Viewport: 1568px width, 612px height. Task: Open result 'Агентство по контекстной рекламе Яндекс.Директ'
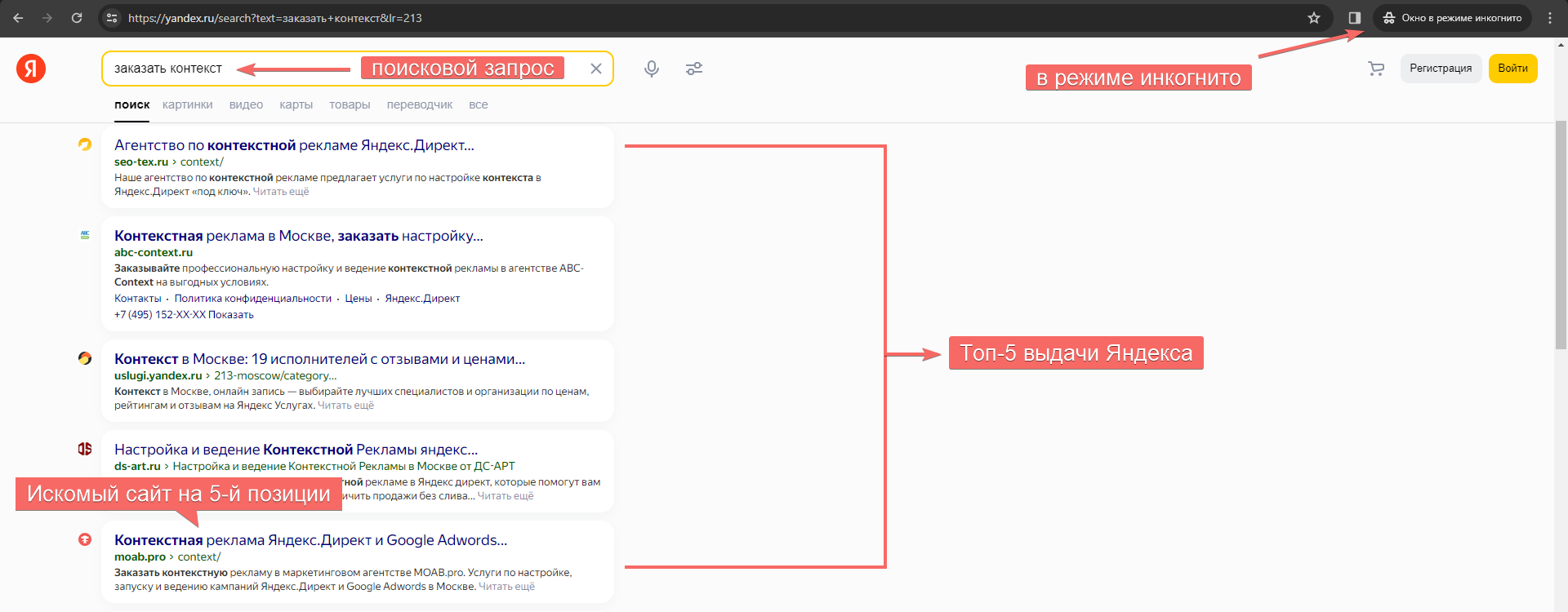pos(294,145)
